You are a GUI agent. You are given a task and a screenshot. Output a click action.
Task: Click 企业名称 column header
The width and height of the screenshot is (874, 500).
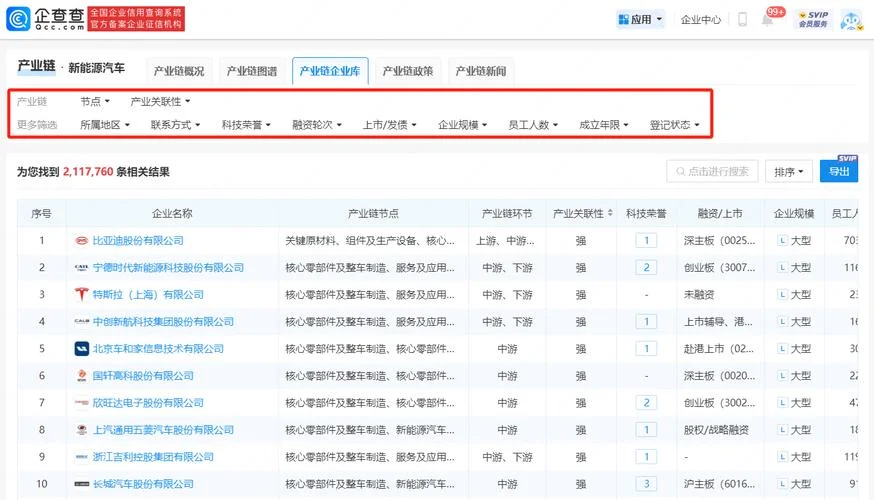pos(172,213)
